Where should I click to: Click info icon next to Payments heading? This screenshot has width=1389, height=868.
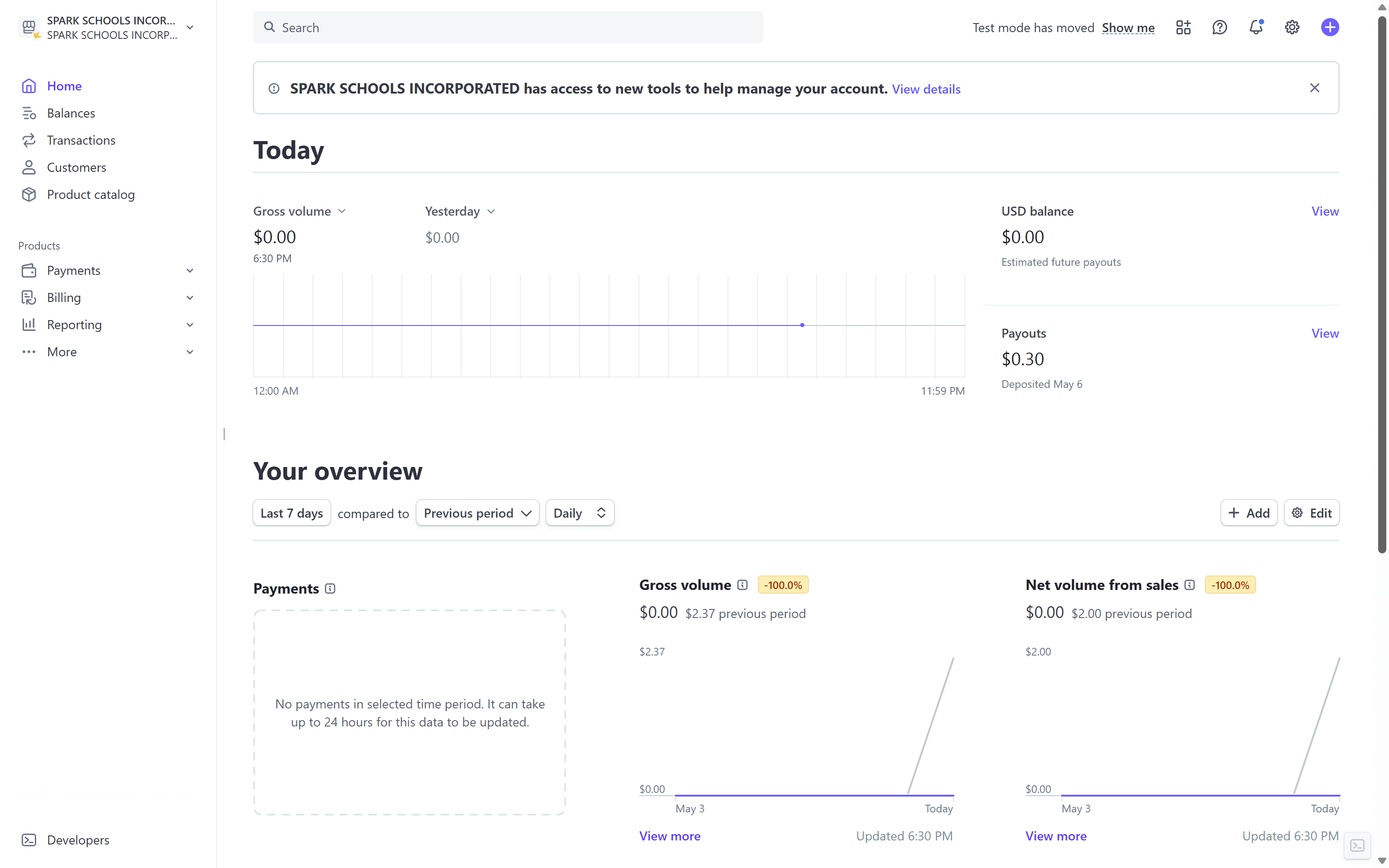pyautogui.click(x=330, y=589)
